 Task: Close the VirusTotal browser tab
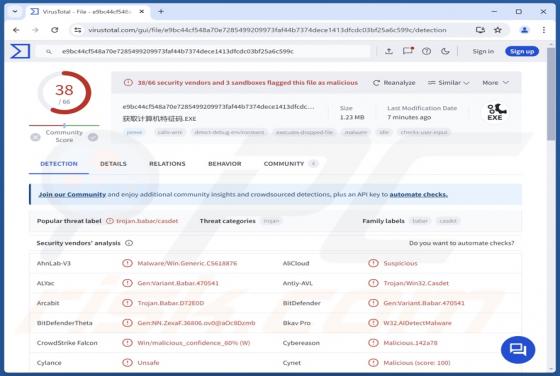[x=141, y=12]
